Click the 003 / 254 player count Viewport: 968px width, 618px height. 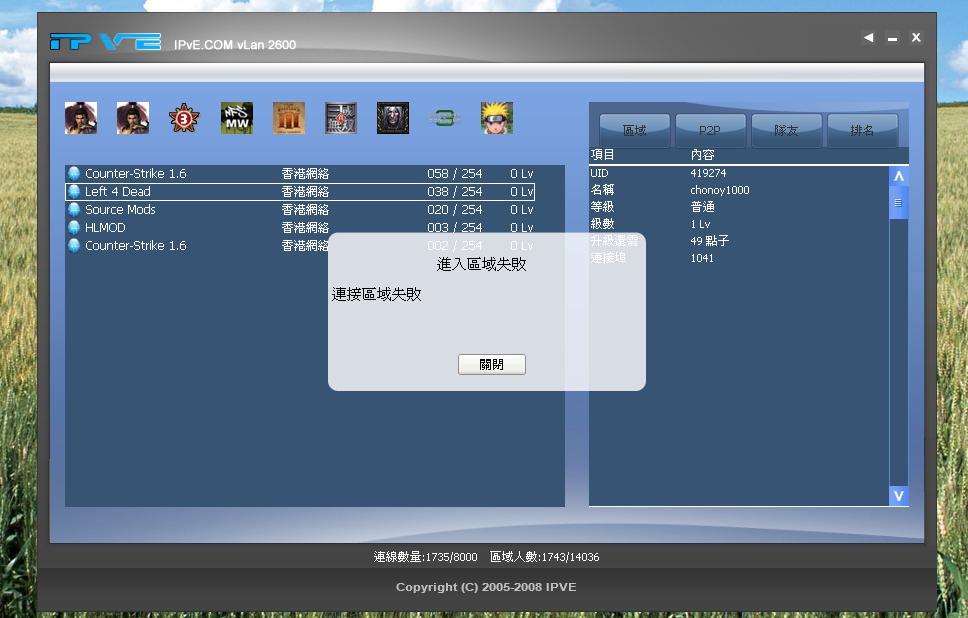(455, 227)
